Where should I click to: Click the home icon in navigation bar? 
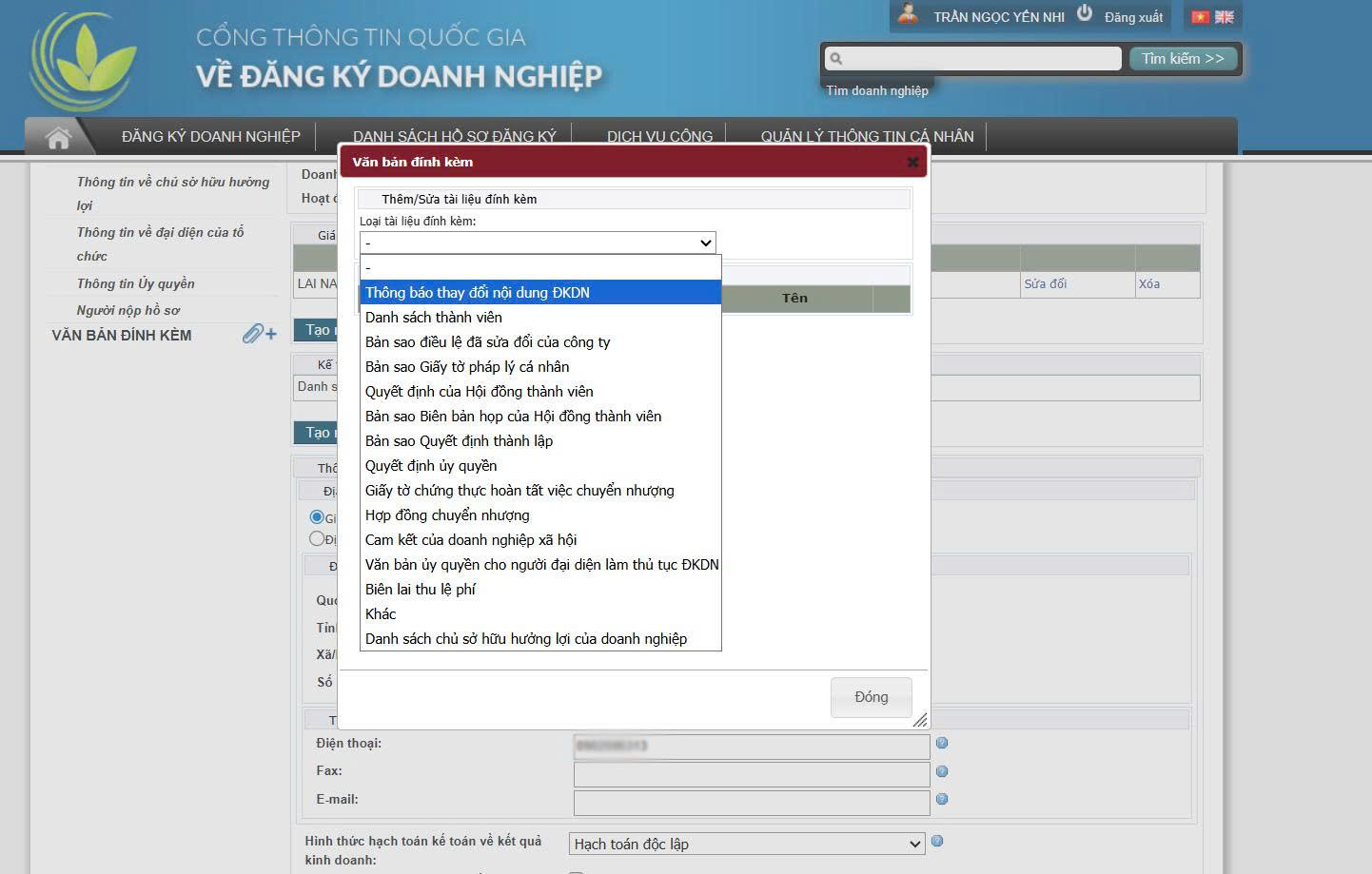pos(58,138)
